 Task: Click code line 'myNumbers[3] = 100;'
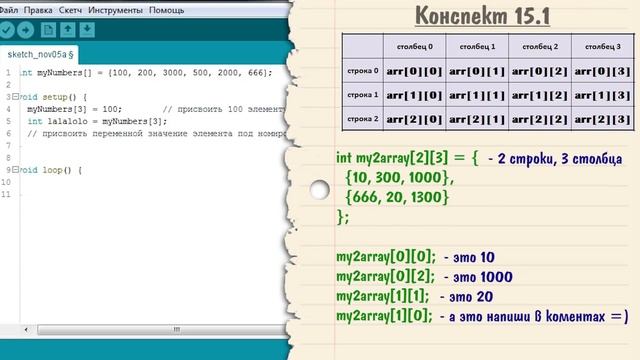point(75,109)
